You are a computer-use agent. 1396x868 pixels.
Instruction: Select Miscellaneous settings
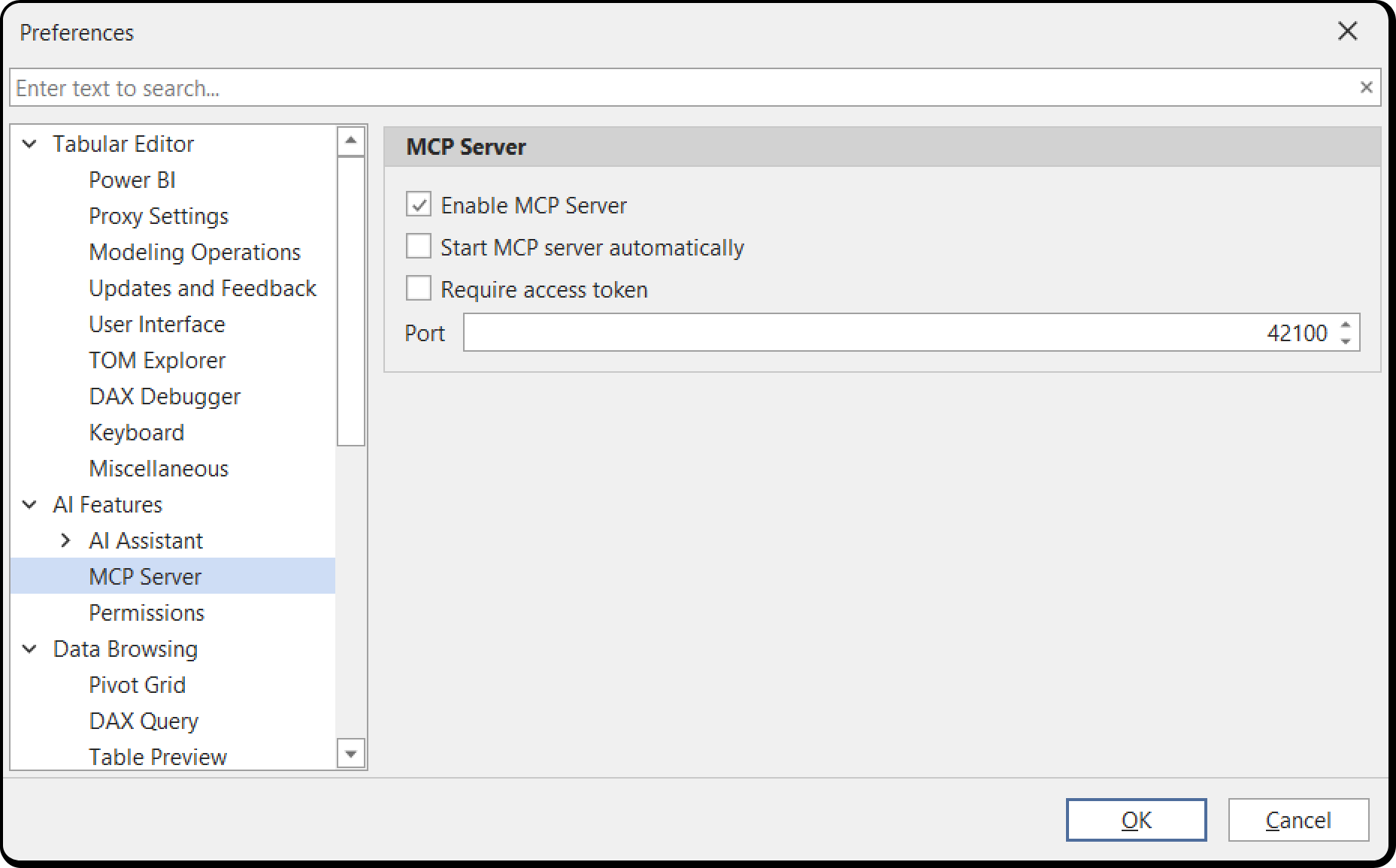[159, 468]
